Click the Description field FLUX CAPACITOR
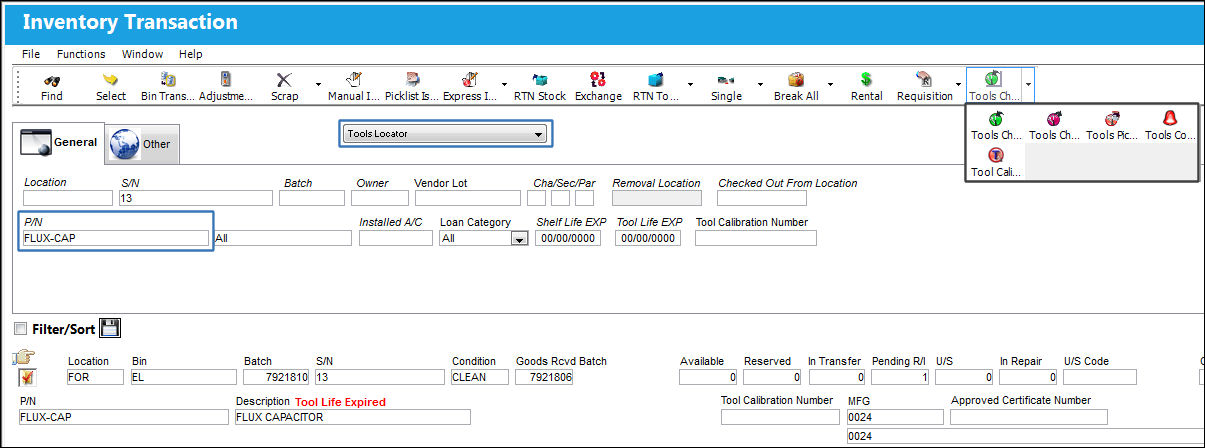Viewport: 1205px width, 448px height. pos(352,417)
